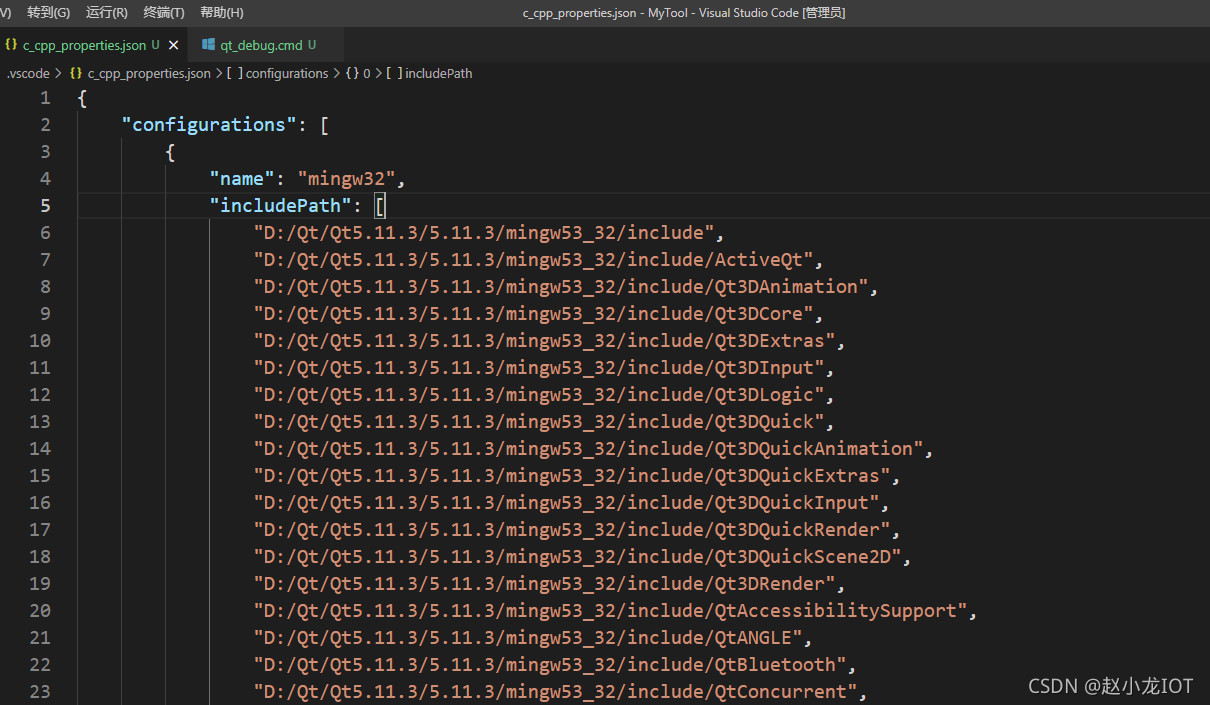This screenshot has width=1210, height=705.
Task: Click the Windows cmd icon on qt_debug.cmd tab
Action: click(x=208, y=45)
